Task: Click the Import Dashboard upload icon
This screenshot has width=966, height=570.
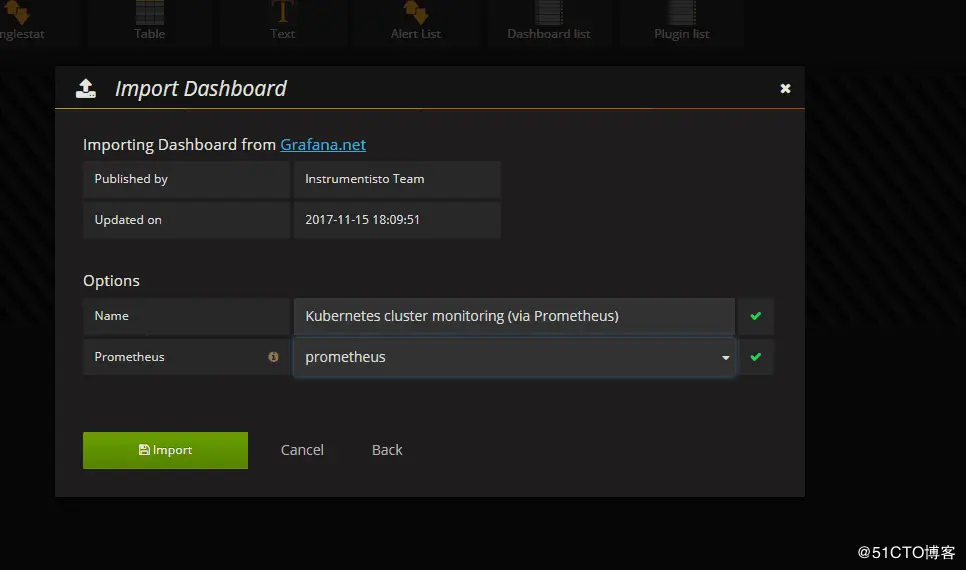Action: pos(86,89)
